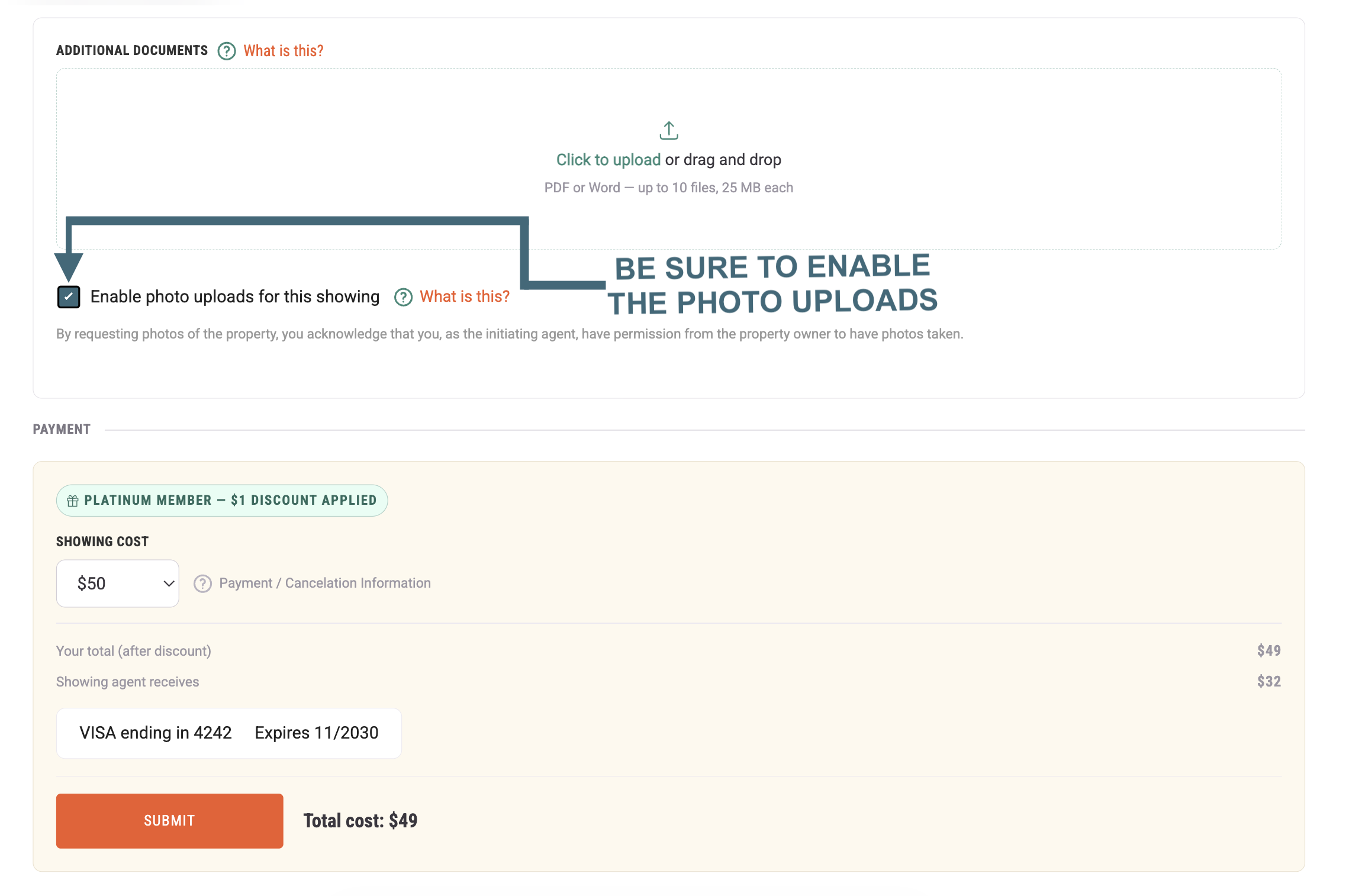Click the 'or drag and drop' upload area

coord(723,160)
